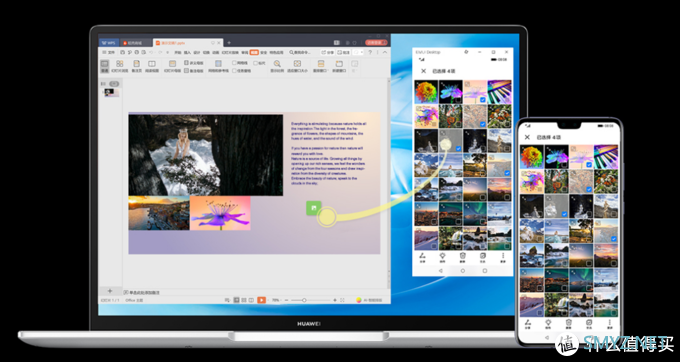The height and width of the screenshot is (362, 680).
Task: Start slideshow with the orange play button
Action: coord(262,300)
